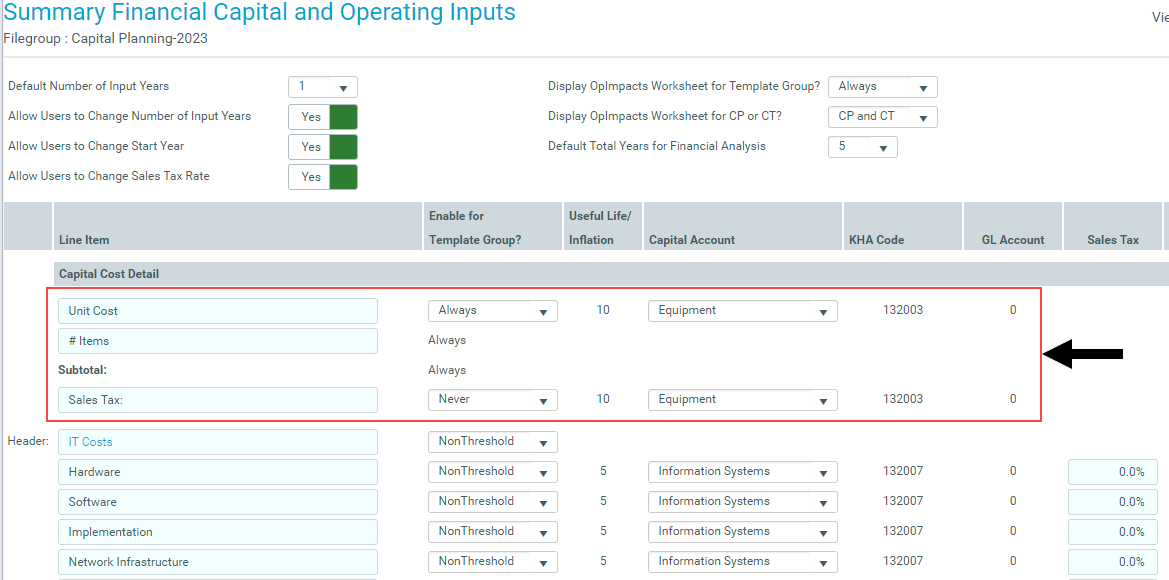1169x580 pixels.
Task: Click the Unit Cost line item field
Action: [218, 311]
